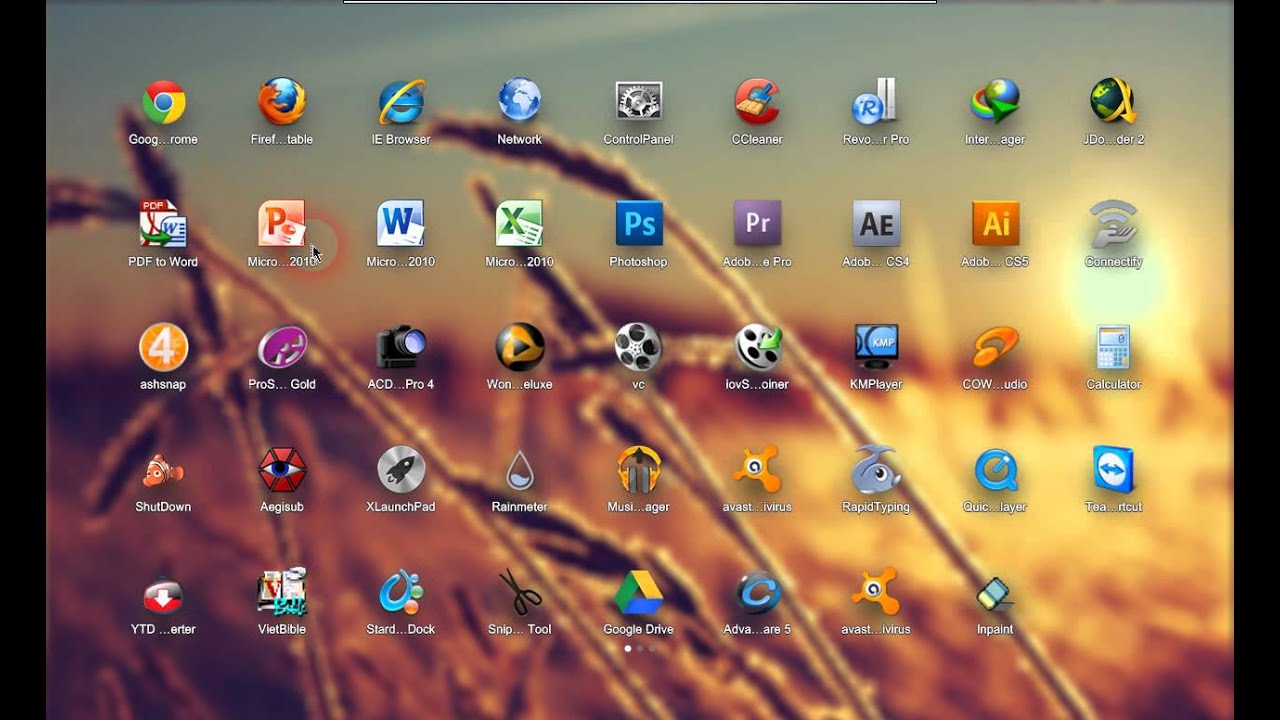Launch the ProShow Gold icon

click(x=282, y=347)
